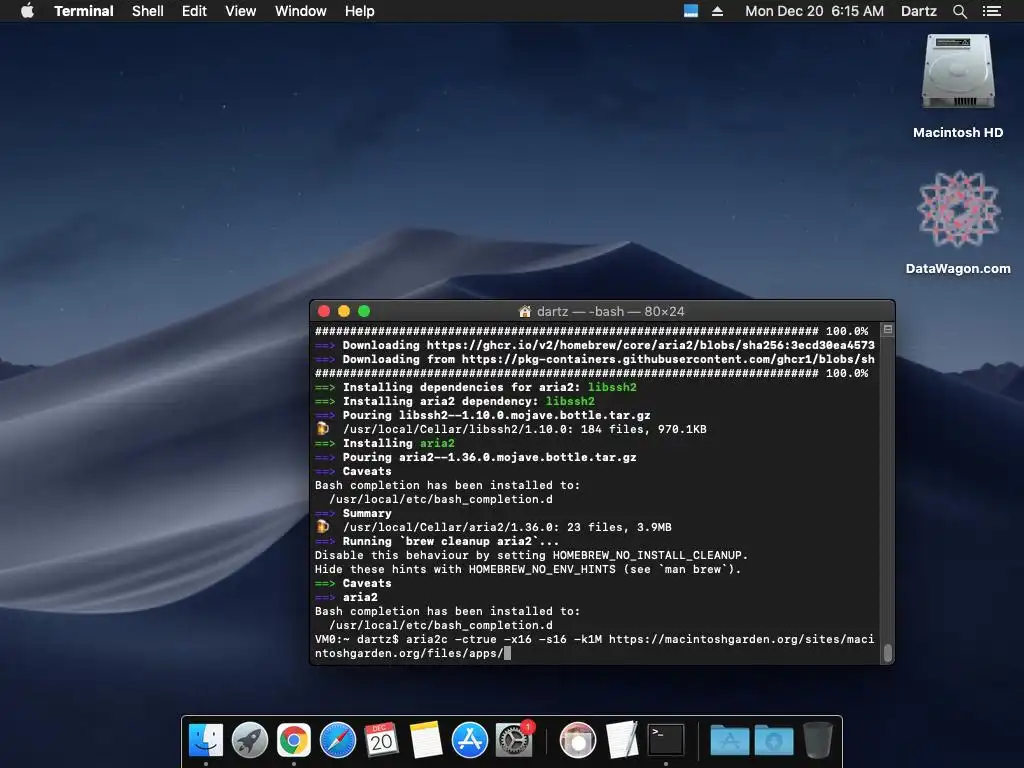
Task: Click the 'Downloading from https://pkg-containers' line
Action: (x=594, y=359)
